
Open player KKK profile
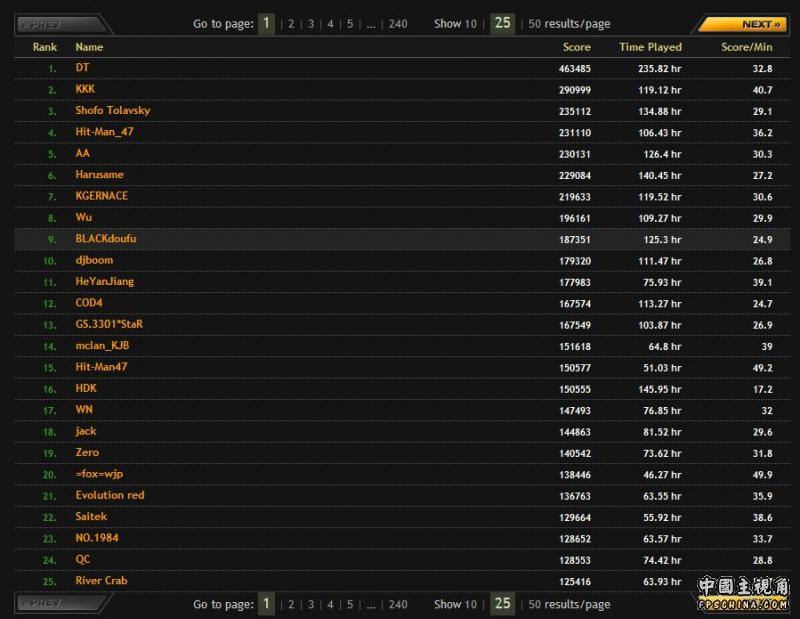point(85,89)
